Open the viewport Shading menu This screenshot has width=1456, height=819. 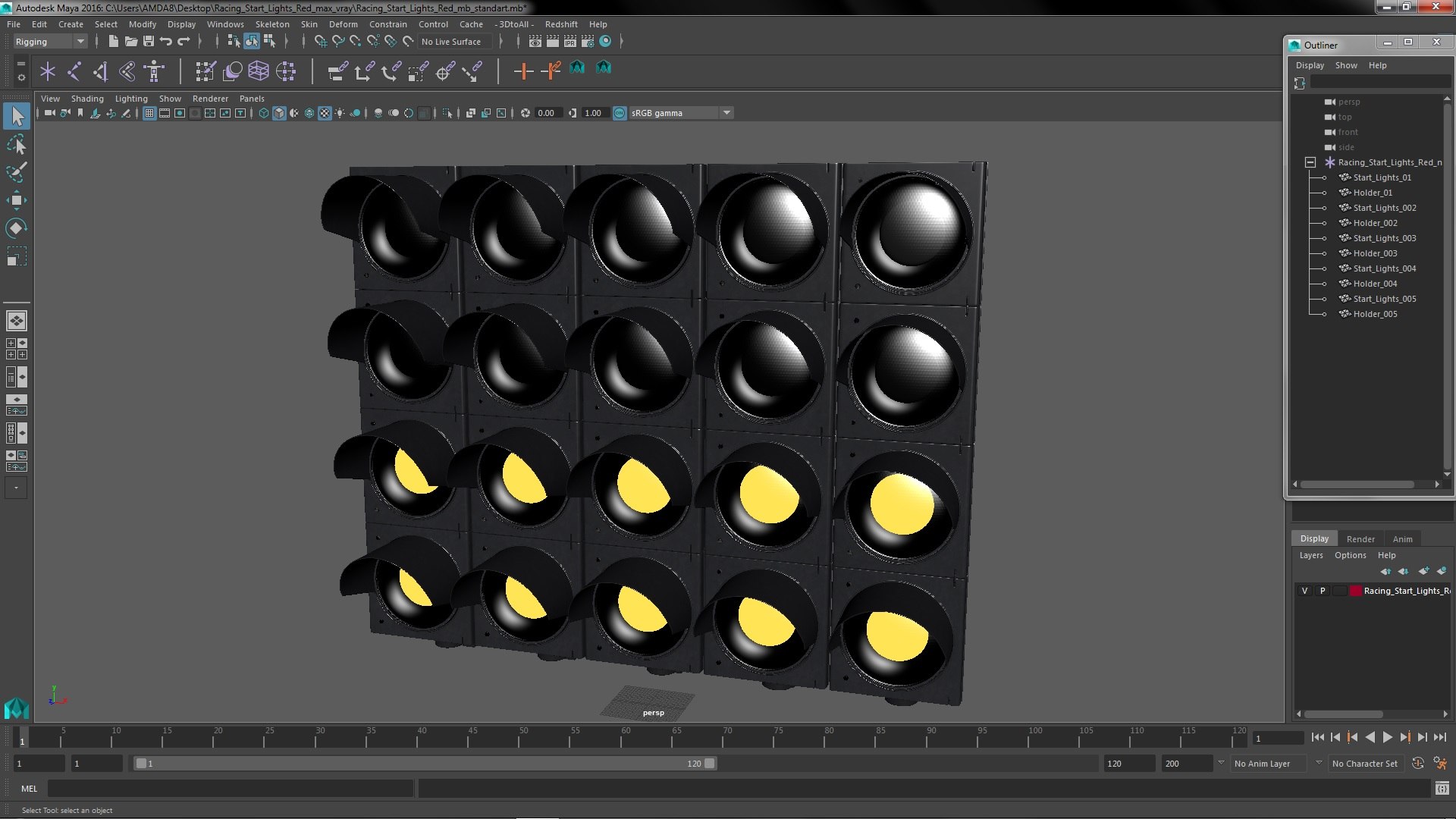87,99
